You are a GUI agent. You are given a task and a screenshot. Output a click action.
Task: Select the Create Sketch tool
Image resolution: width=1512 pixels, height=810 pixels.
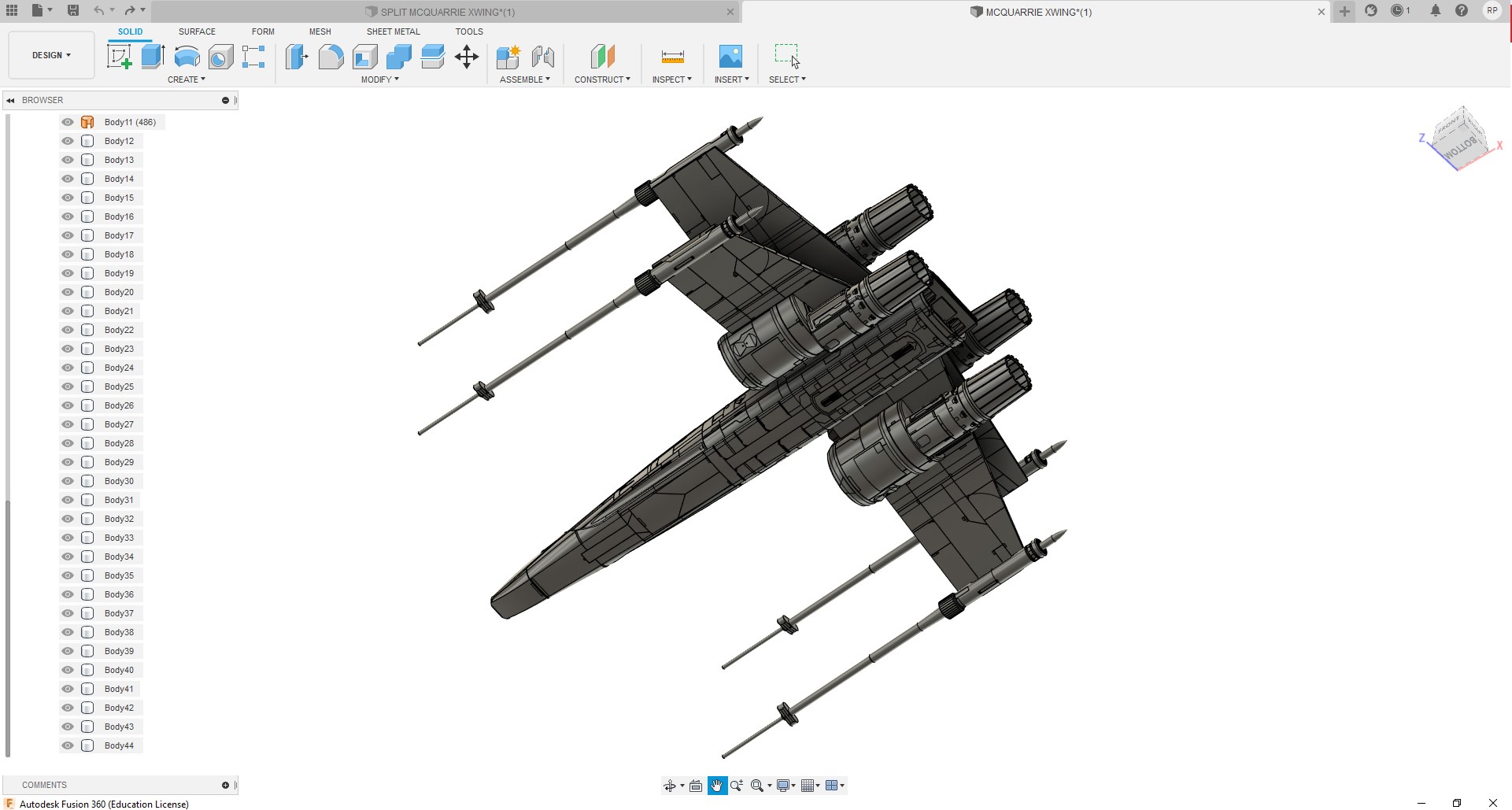pyautogui.click(x=120, y=57)
